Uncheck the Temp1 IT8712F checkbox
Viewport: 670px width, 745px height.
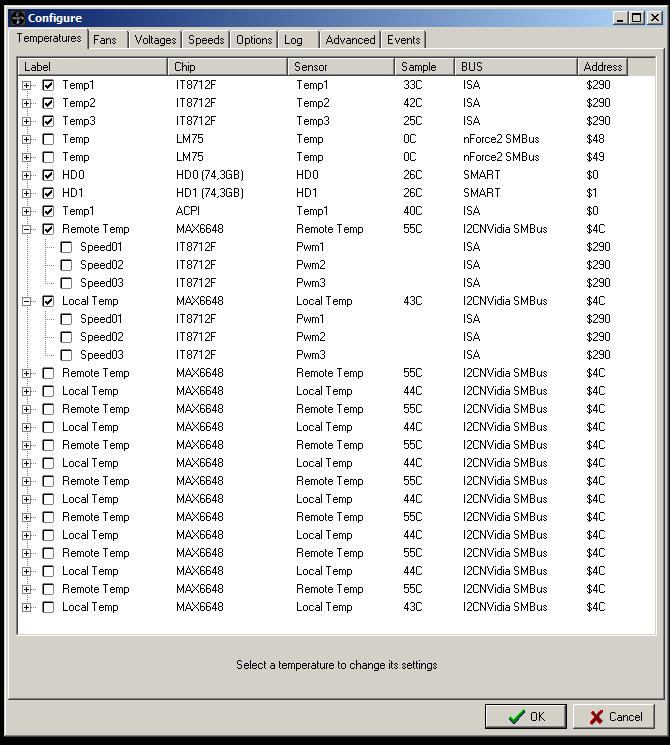coord(48,86)
